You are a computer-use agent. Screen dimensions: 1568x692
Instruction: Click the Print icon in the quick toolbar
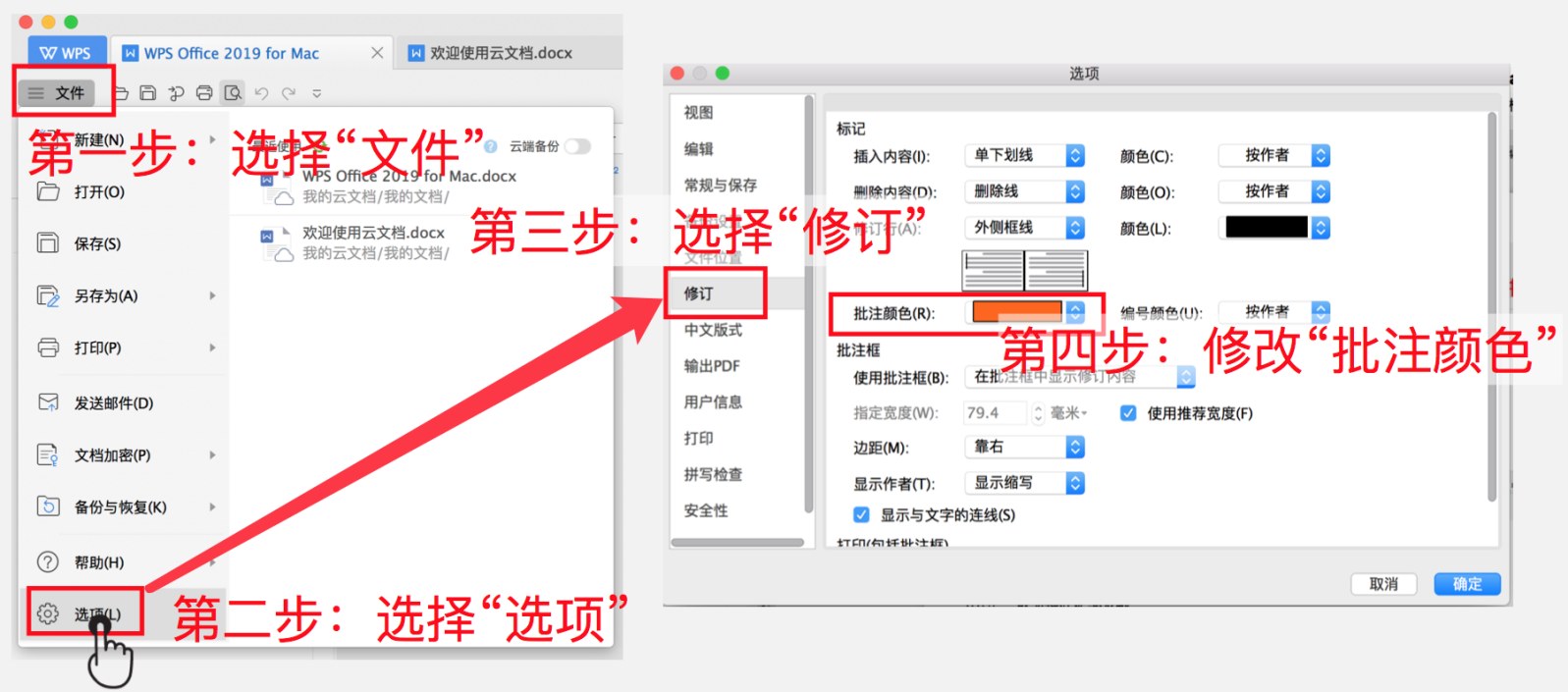click(204, 93)
